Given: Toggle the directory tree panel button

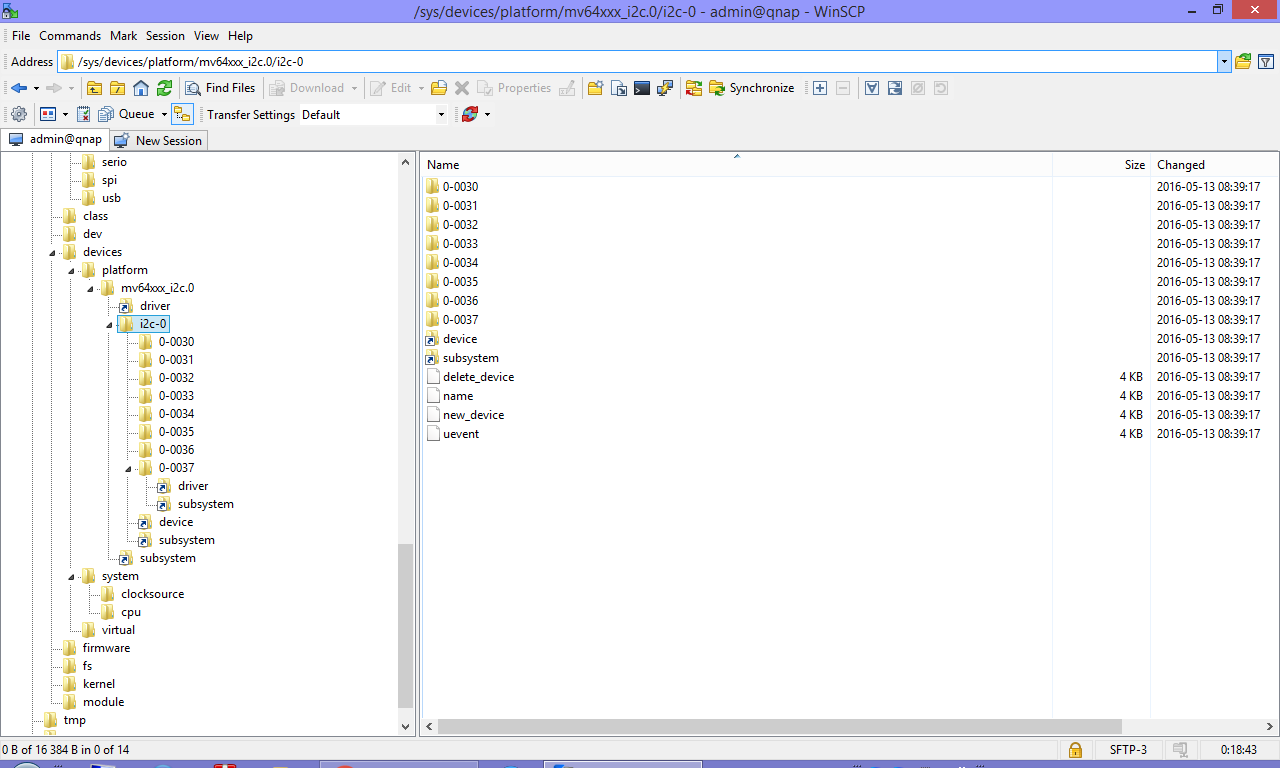Looking at the screenshot, I should (x=181, y=114).
